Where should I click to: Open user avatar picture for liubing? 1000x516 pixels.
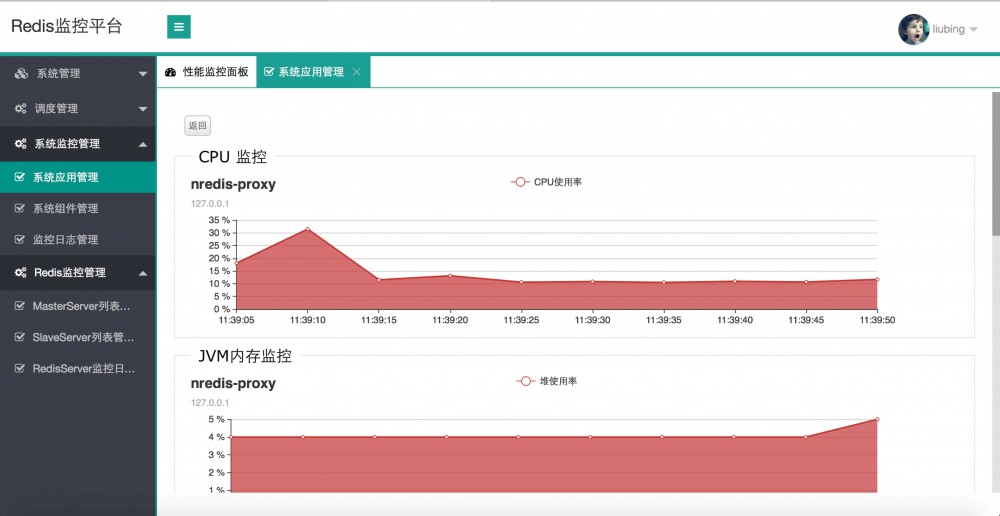tap(913, 29)
